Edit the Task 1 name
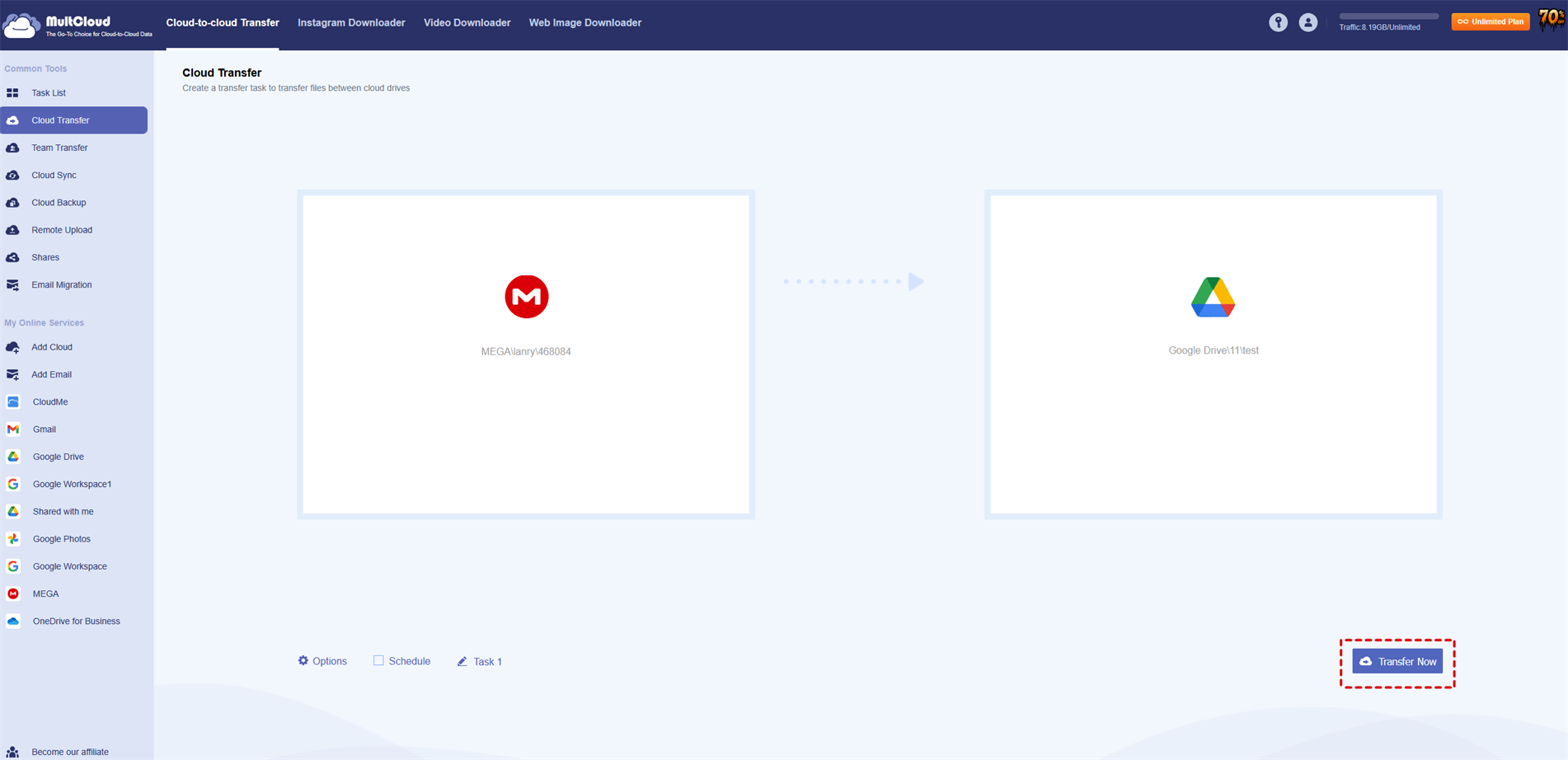The image size is (1568, 760). click(480, 662)
